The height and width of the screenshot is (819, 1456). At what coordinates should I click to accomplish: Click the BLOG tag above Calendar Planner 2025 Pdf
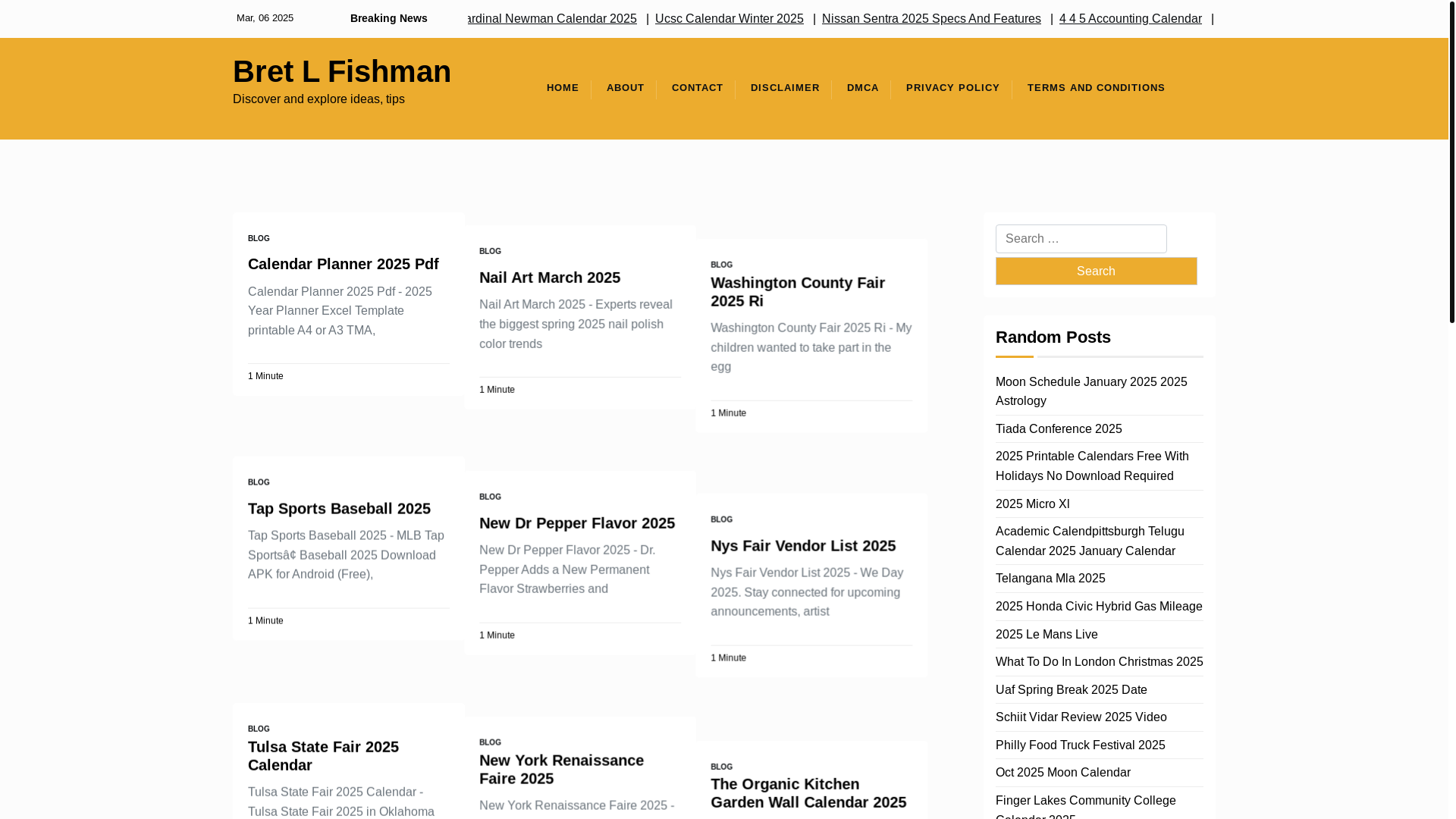coord(259,239)
